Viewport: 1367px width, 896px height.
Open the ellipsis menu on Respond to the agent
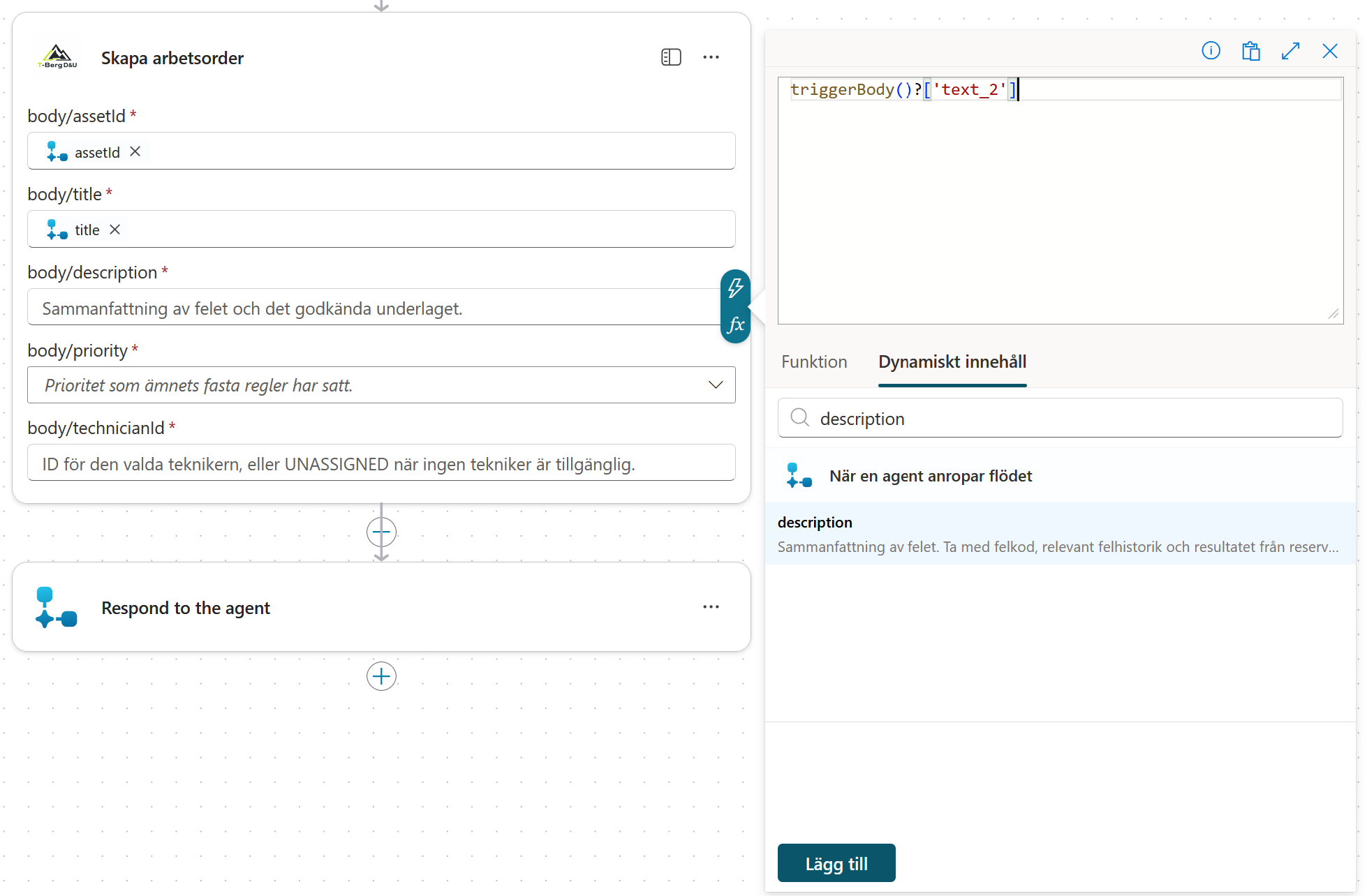pyautogui.click(x=711, y=607)
